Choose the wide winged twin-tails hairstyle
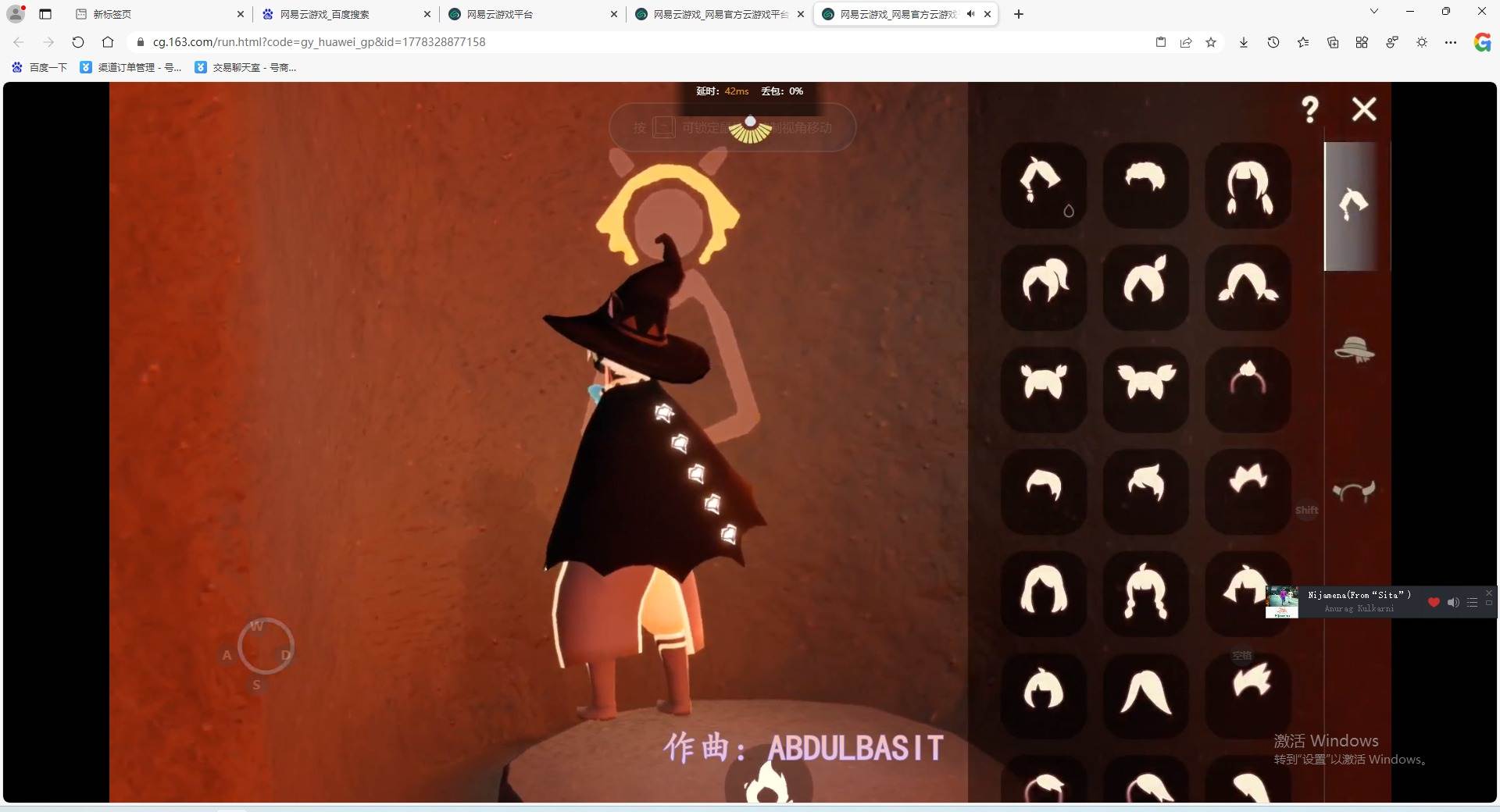 click(x=1145, y=390)
